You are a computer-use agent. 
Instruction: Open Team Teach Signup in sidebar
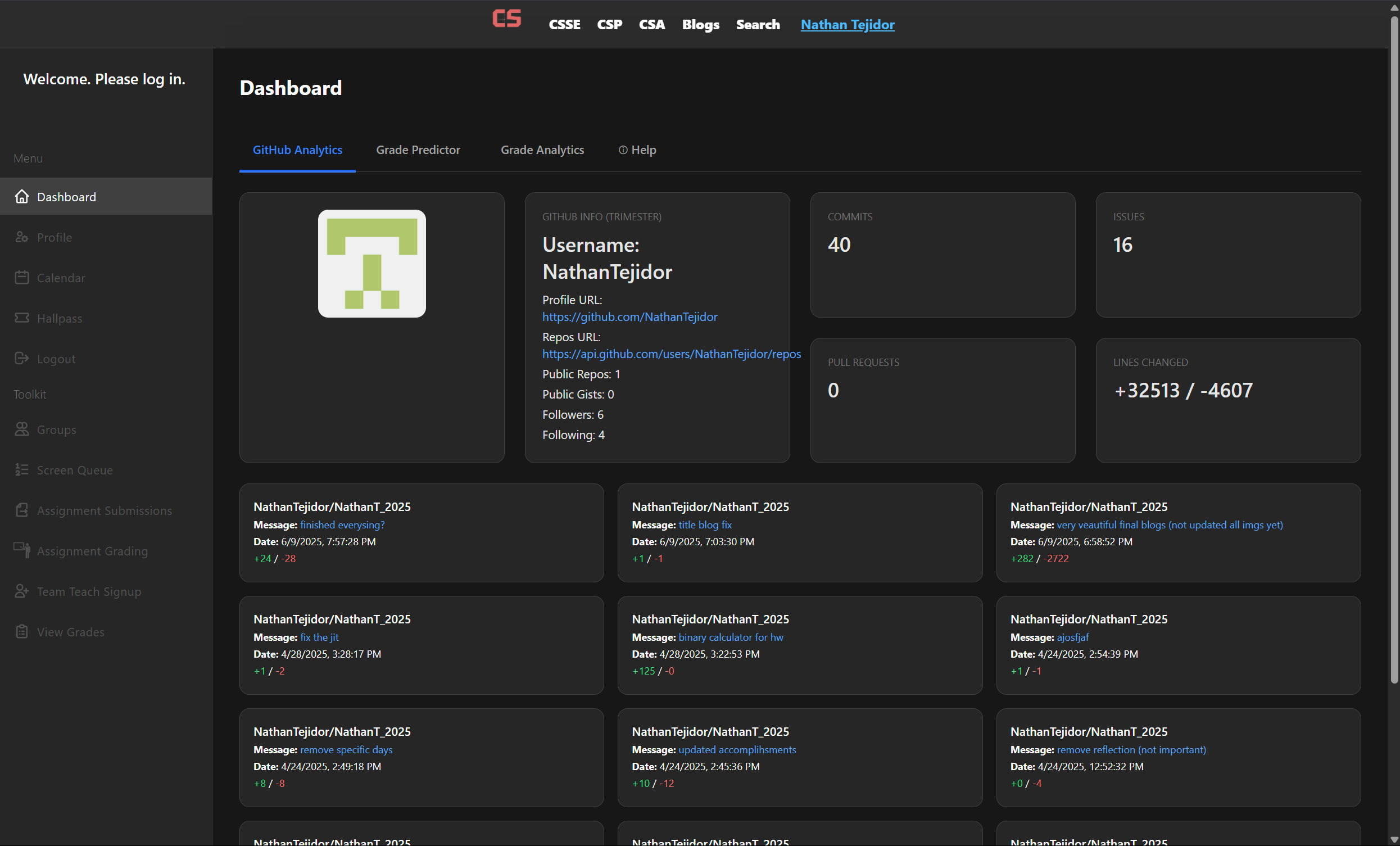click(106, 591)
